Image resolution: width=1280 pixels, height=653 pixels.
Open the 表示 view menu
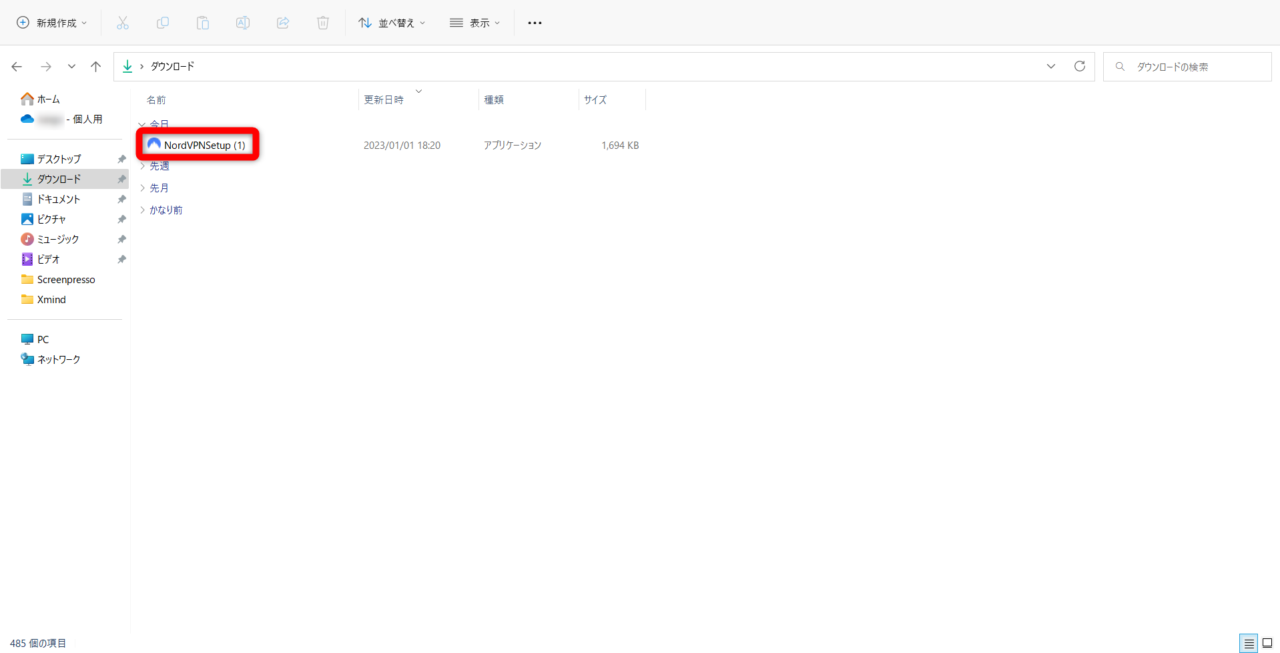coord(475,22)
